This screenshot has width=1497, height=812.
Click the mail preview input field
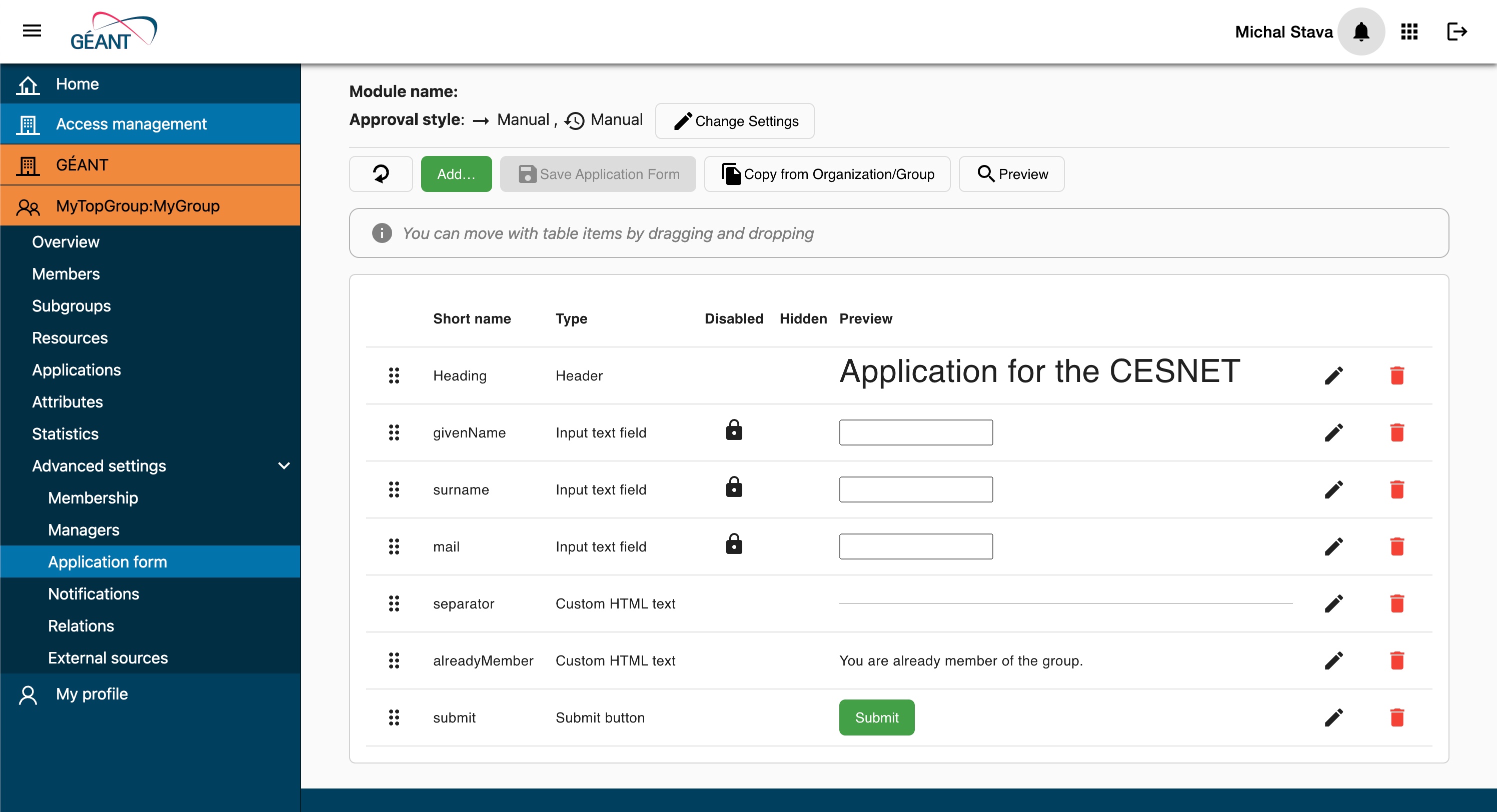(x=916, y=546)
